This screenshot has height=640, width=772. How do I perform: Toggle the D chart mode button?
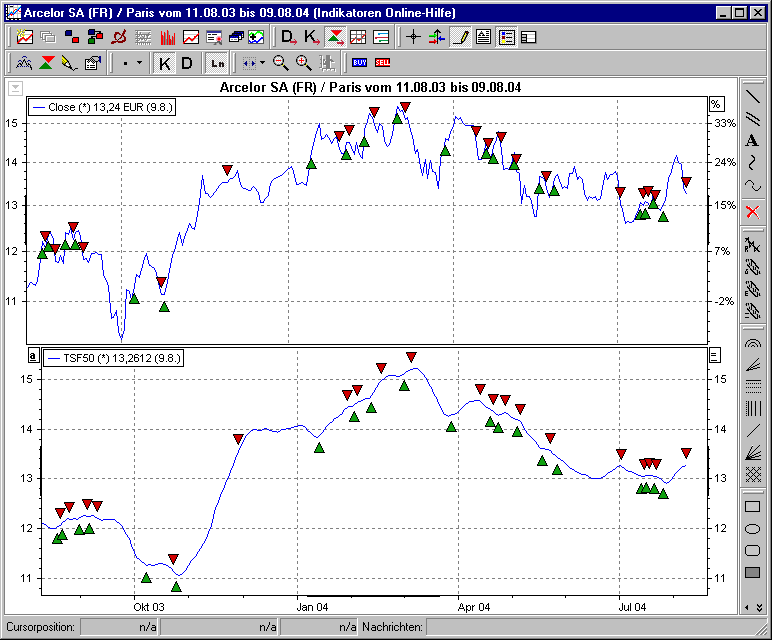click(187, 62)
